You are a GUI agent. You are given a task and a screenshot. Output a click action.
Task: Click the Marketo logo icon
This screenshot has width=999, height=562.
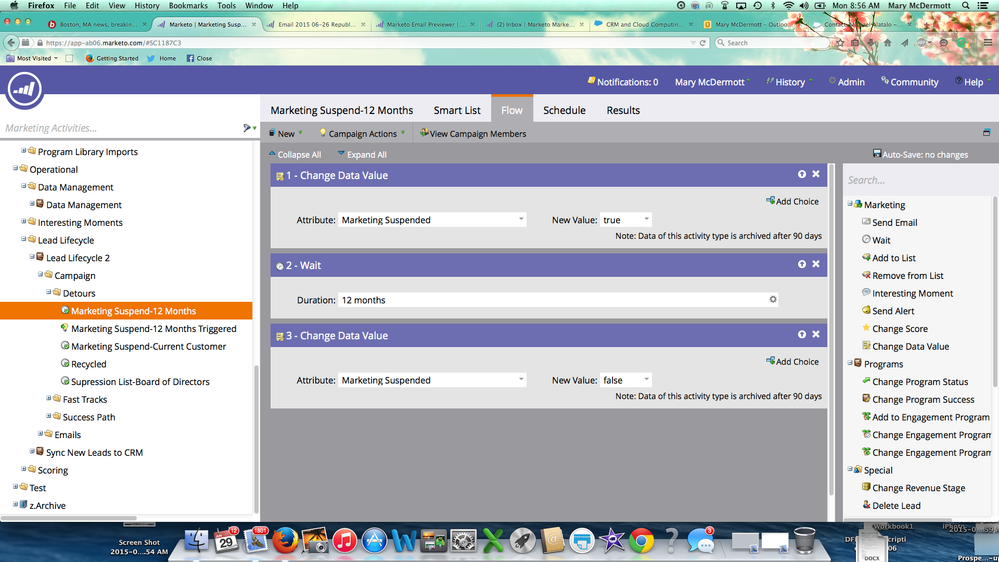pyautogui.click(x=24, y=89)
